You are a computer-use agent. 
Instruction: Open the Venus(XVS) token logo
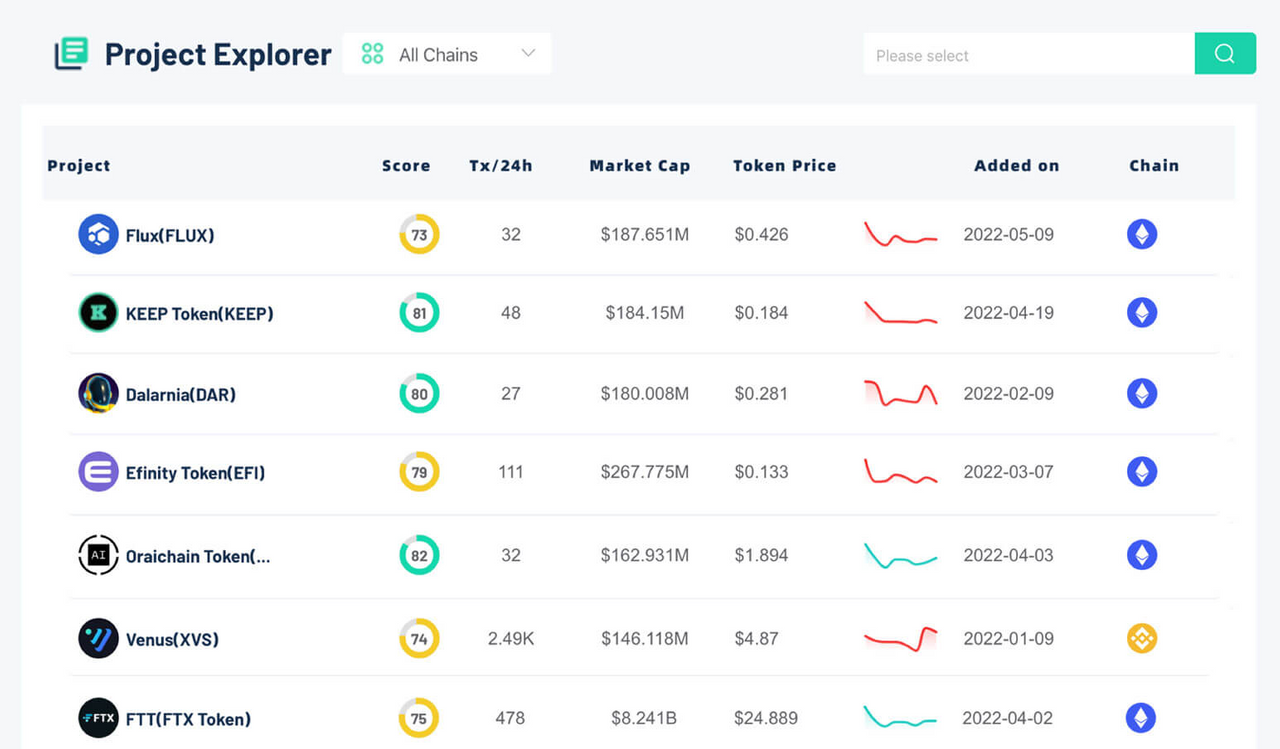click(98, 638)
